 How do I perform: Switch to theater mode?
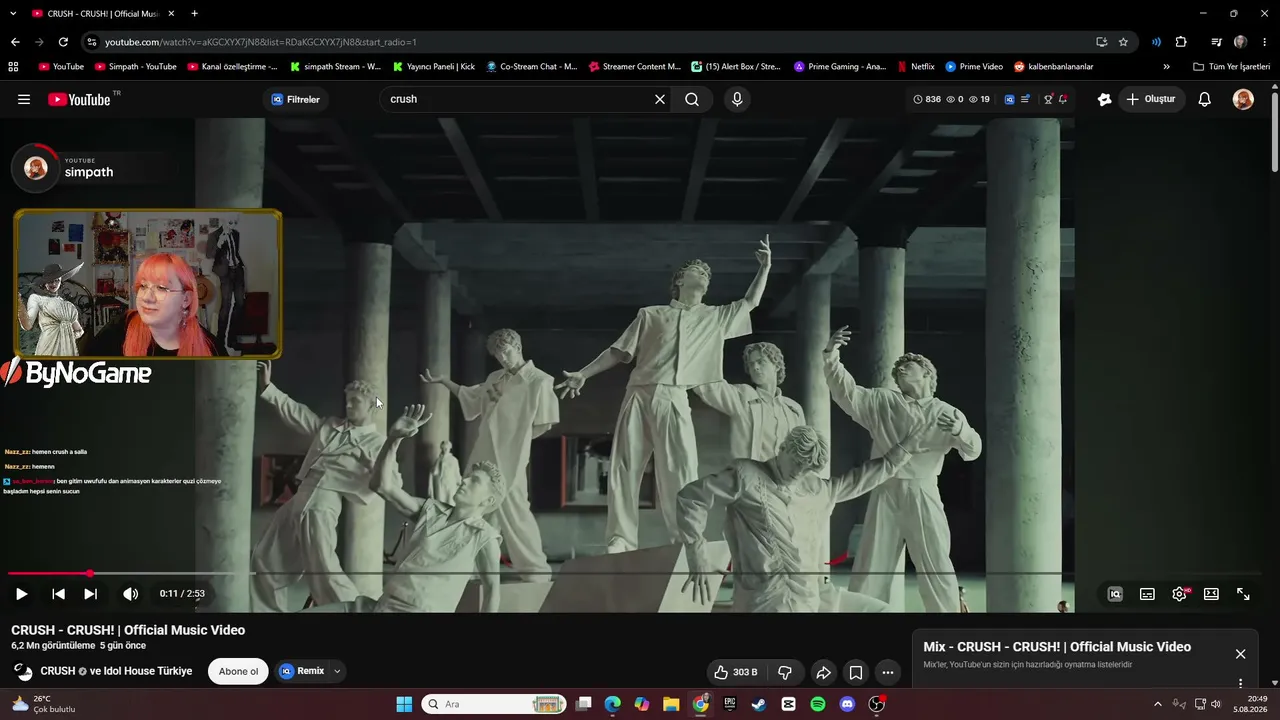pyautogui.click(x=1211, y=594)
